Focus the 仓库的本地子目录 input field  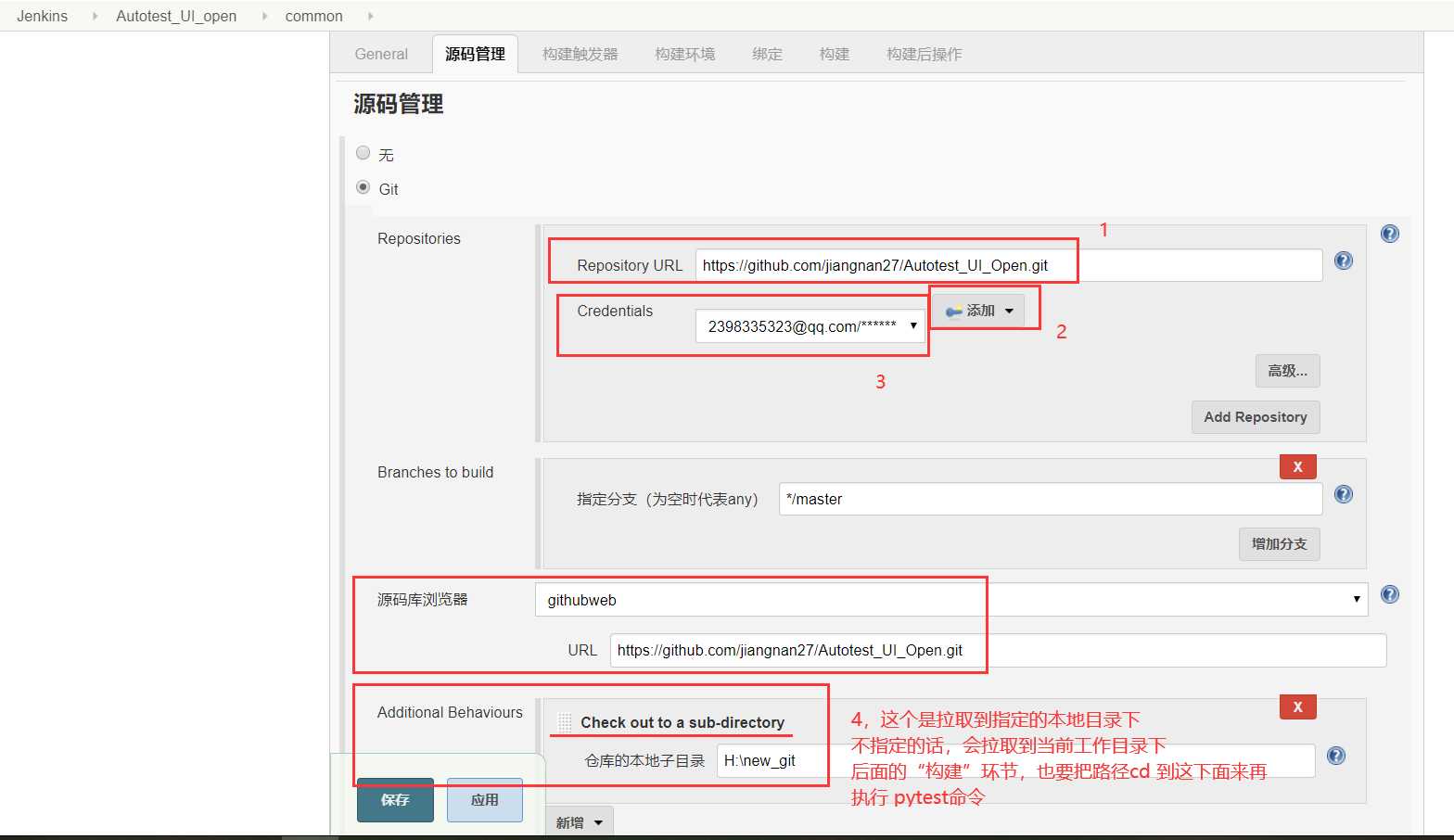(1015, 760)
